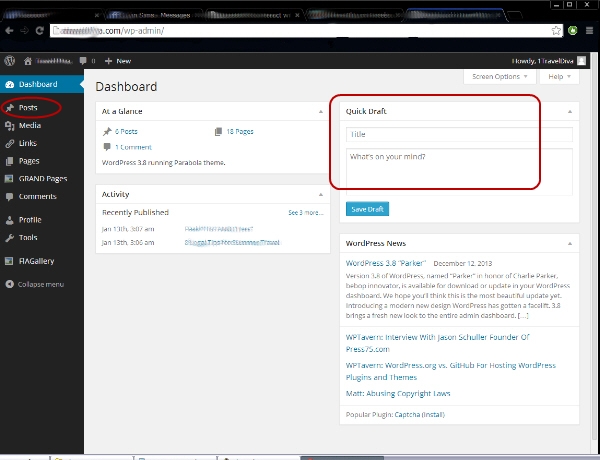This screenshot has width=600, height=460.
Task: Open WPTavern WordPress.org vs. GitHub link
Action: click(450, 371)
